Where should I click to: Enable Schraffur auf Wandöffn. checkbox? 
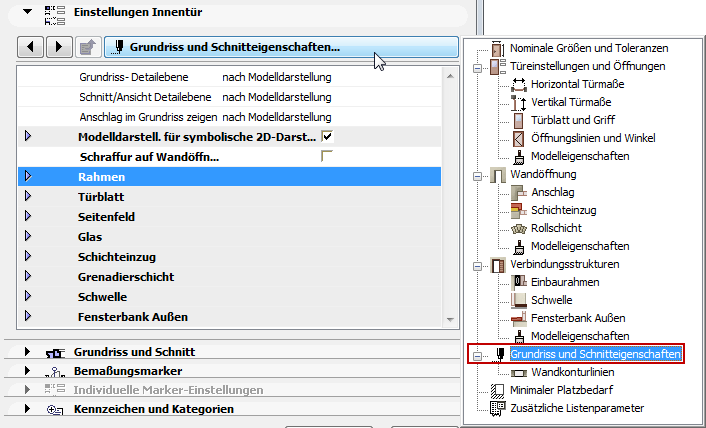tap(327, 157)
